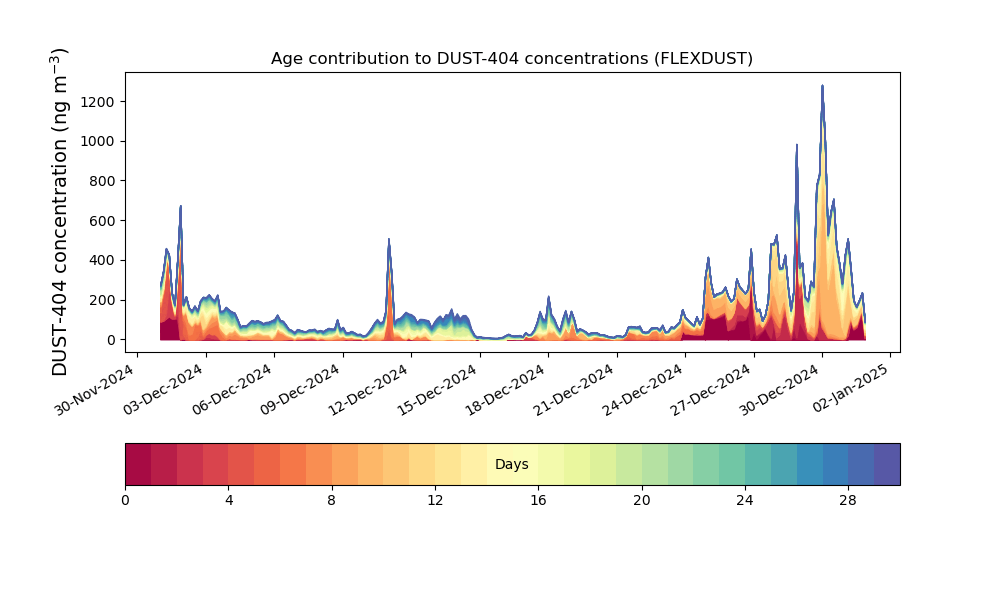Click the colorbar tick label 8

pyautogui.click(x=332, y=501)
